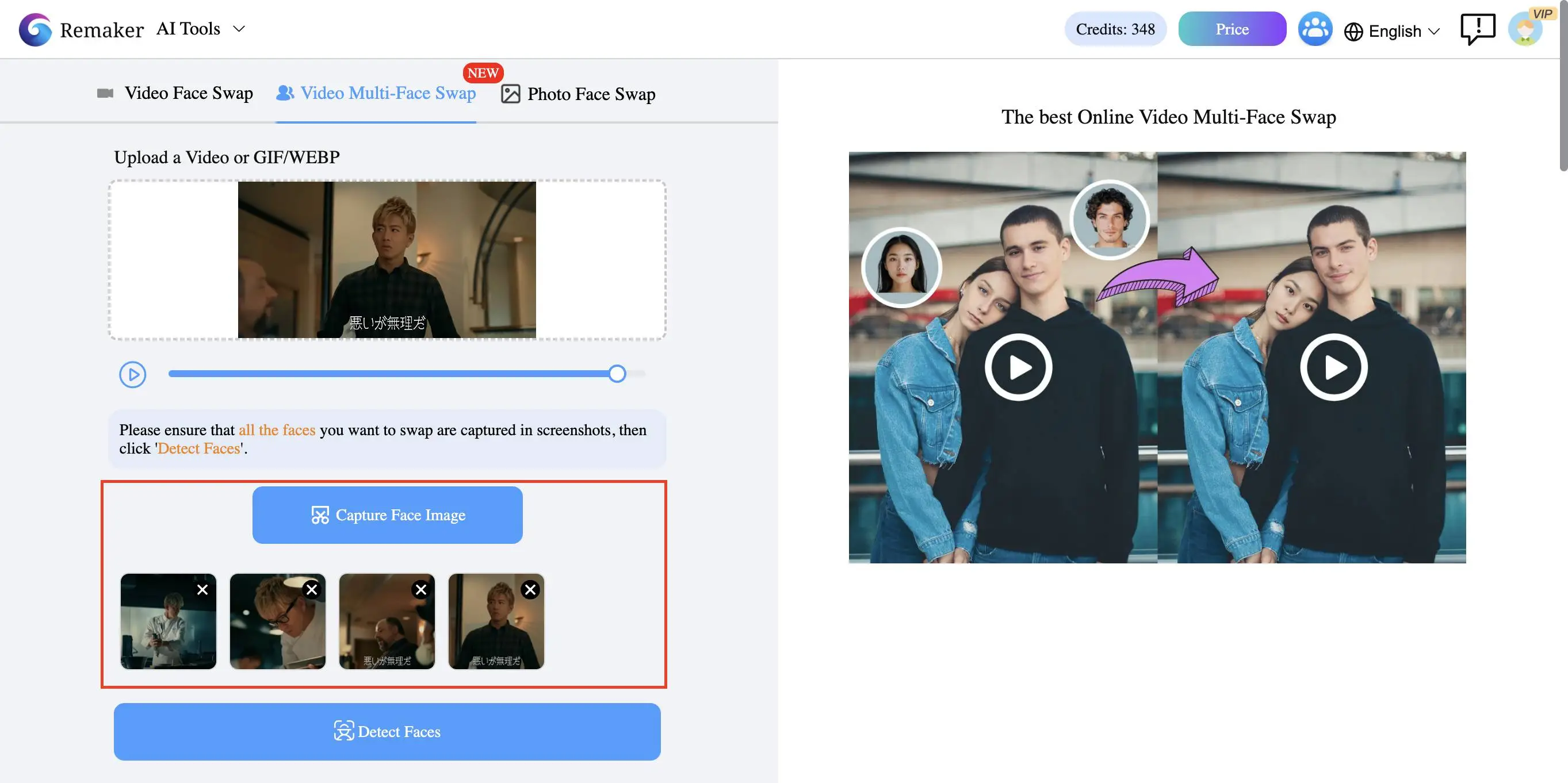Viewport: 1568px width, 783px height.
Task: Click the feedback speech bubble icon
Action: (x=1477, y=29)
